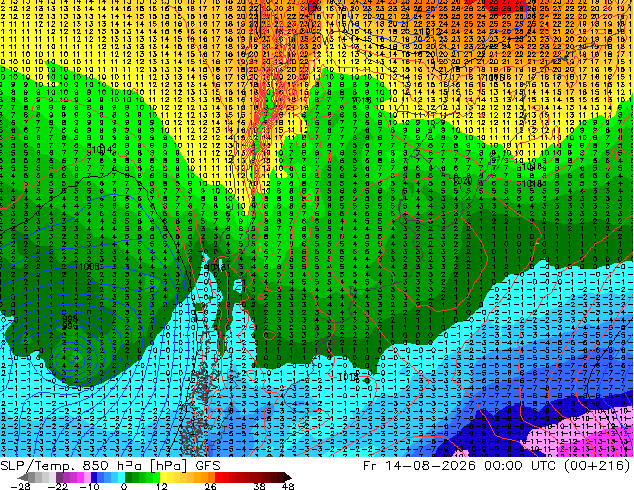Click the '-22' legend value

click(x=57, y=486)
